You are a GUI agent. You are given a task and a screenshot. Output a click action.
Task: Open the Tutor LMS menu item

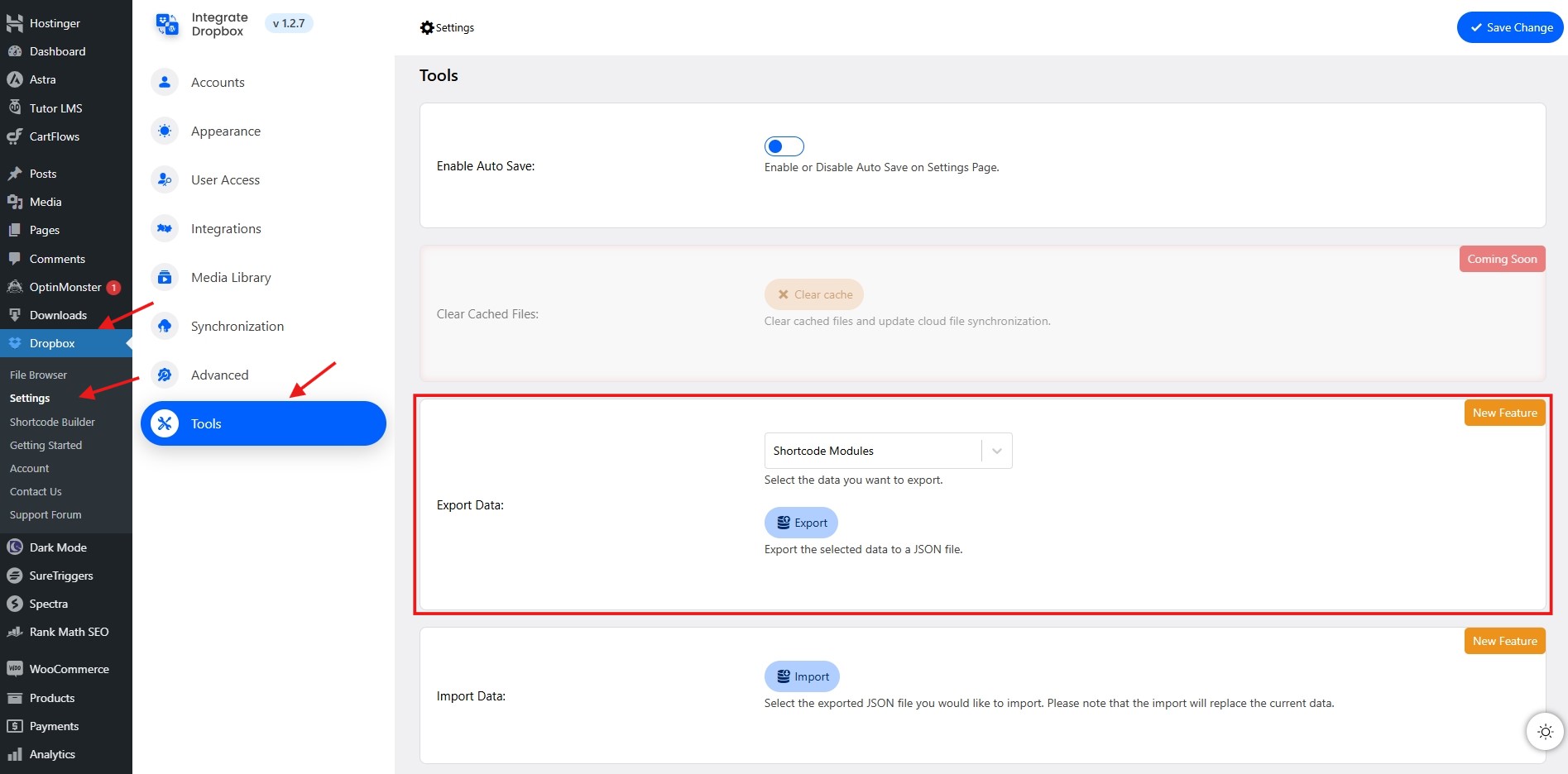(x=66, y=108)
